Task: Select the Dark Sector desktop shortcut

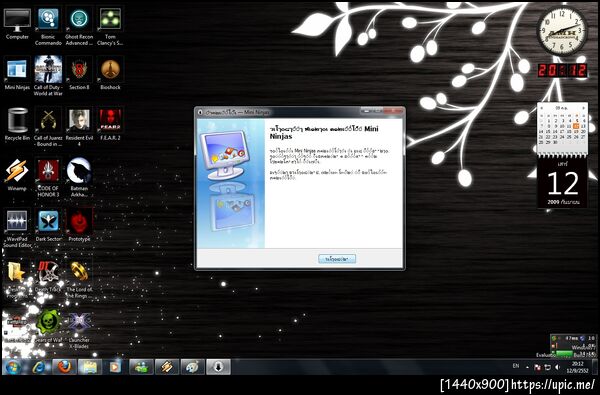Action: (x=48, y=226)
